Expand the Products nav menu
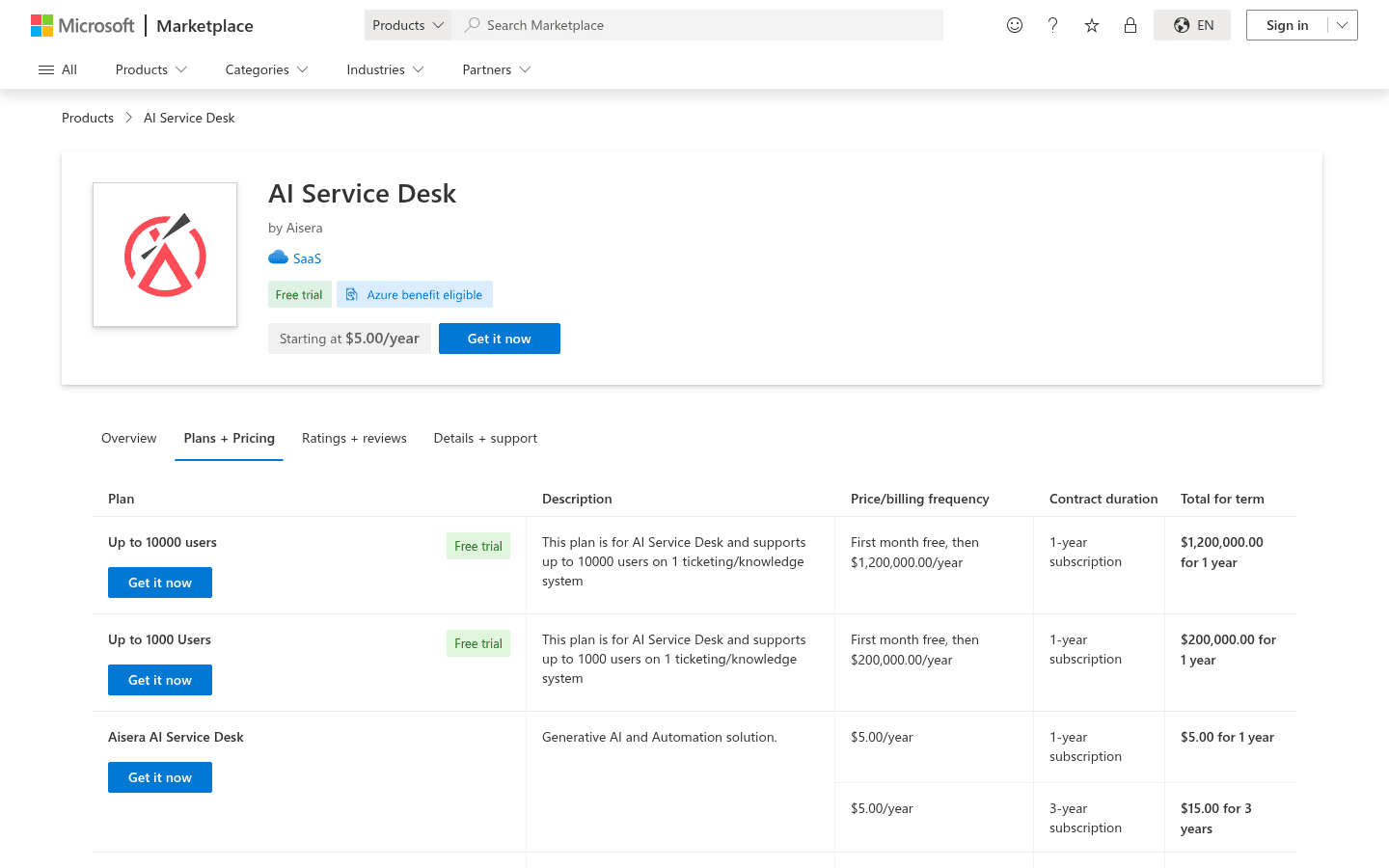 point(151,69)
